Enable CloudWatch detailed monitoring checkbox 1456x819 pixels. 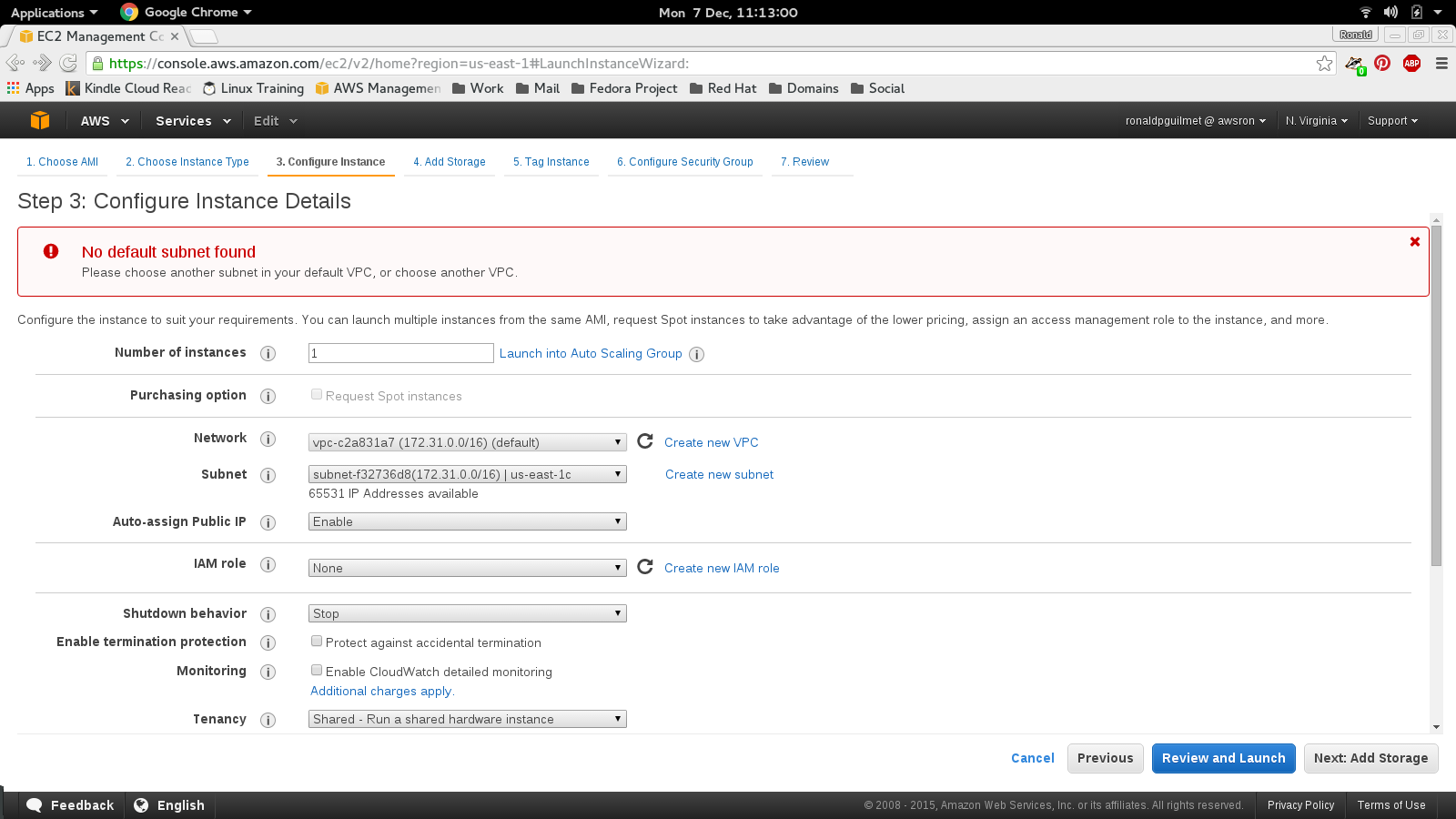point(317,670)
